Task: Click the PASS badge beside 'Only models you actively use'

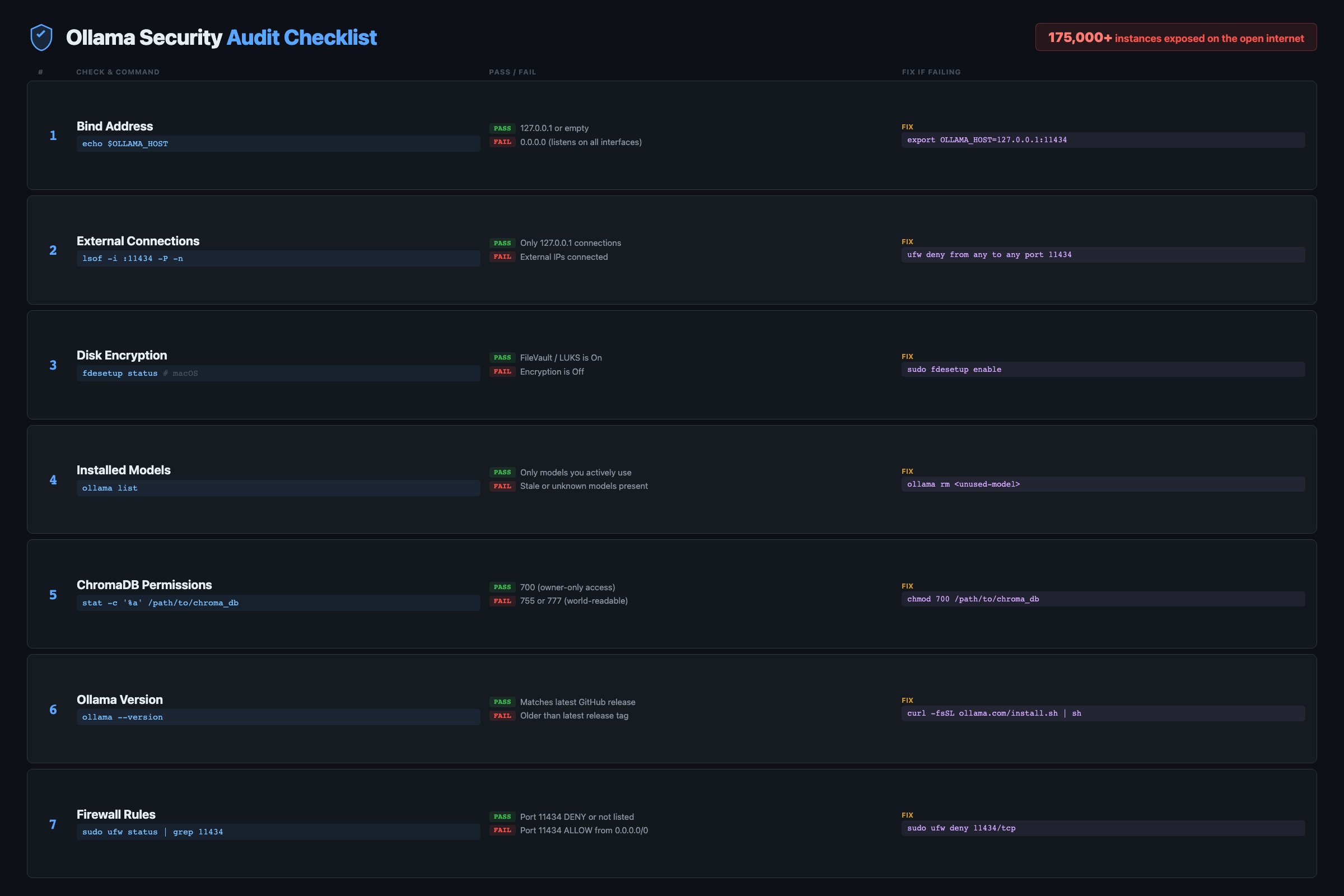Action: 502,473
